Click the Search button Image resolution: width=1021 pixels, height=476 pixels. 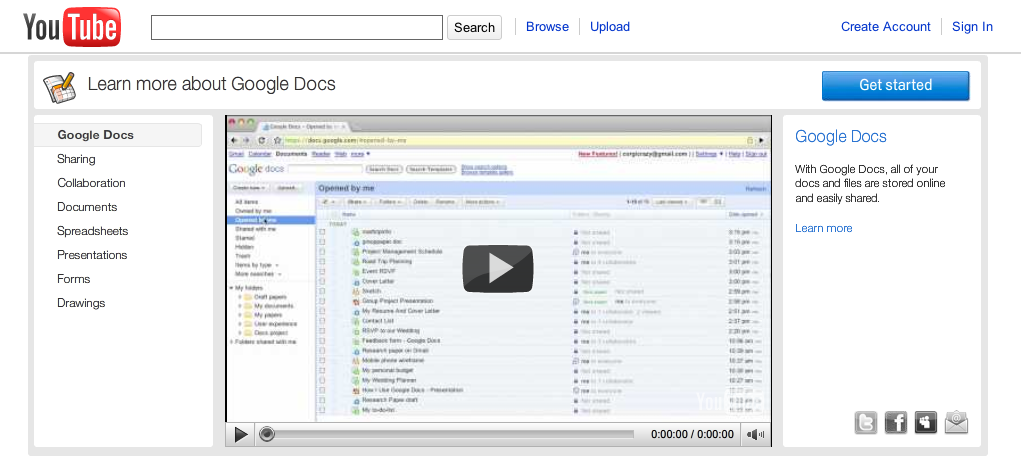[x=474, y=27]
